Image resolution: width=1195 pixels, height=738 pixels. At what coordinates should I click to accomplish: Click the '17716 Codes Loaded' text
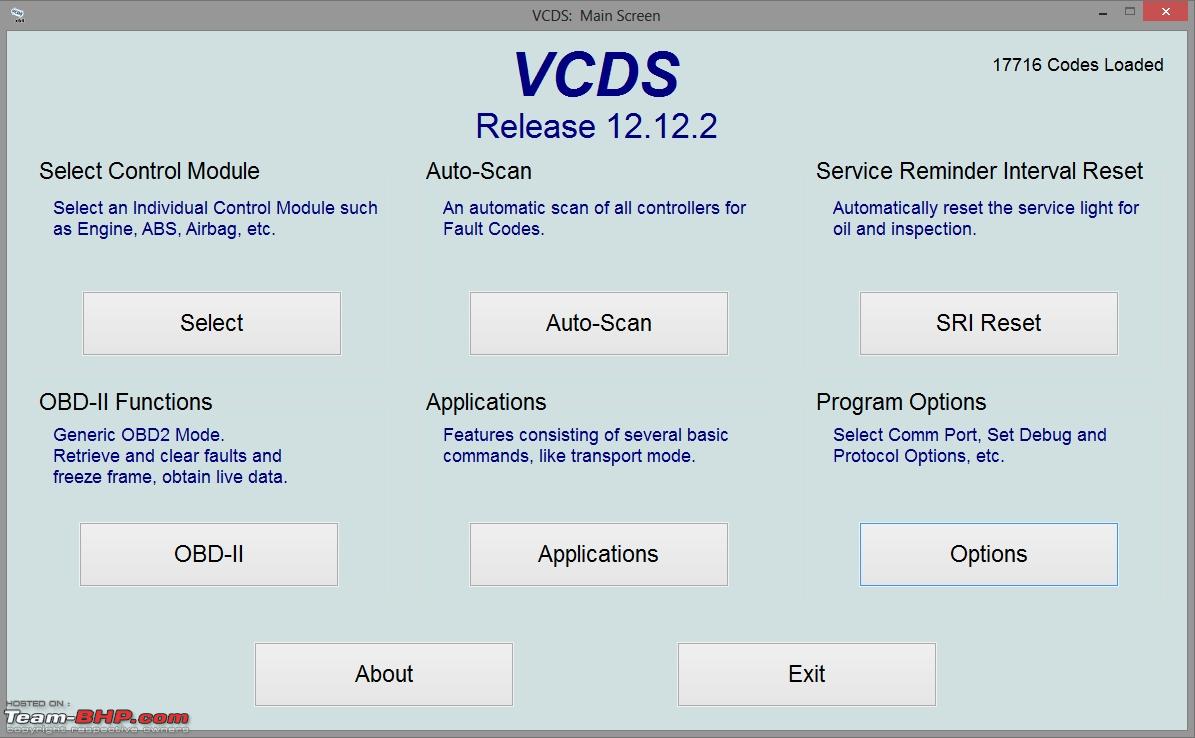[1078, 65]
